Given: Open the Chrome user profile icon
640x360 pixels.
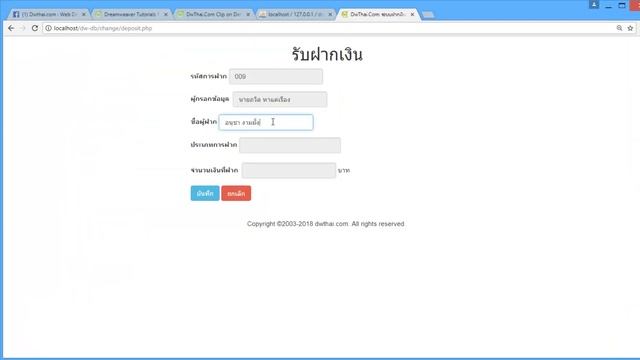Looking at the screenshot, I should pos(594,4).
